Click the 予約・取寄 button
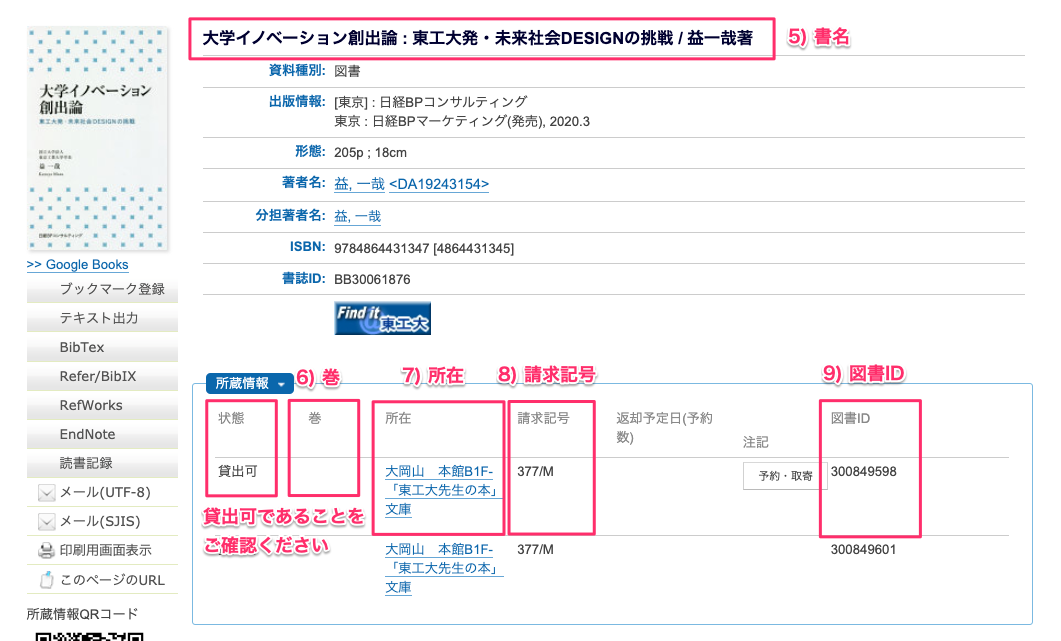Viewport: 1061px width, 641px height. click(785, 476)
